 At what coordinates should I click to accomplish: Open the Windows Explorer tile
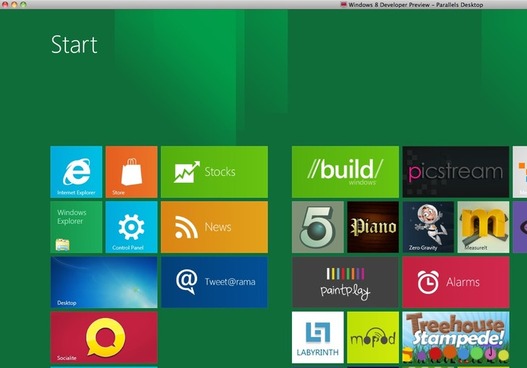(x=76, y=227)
